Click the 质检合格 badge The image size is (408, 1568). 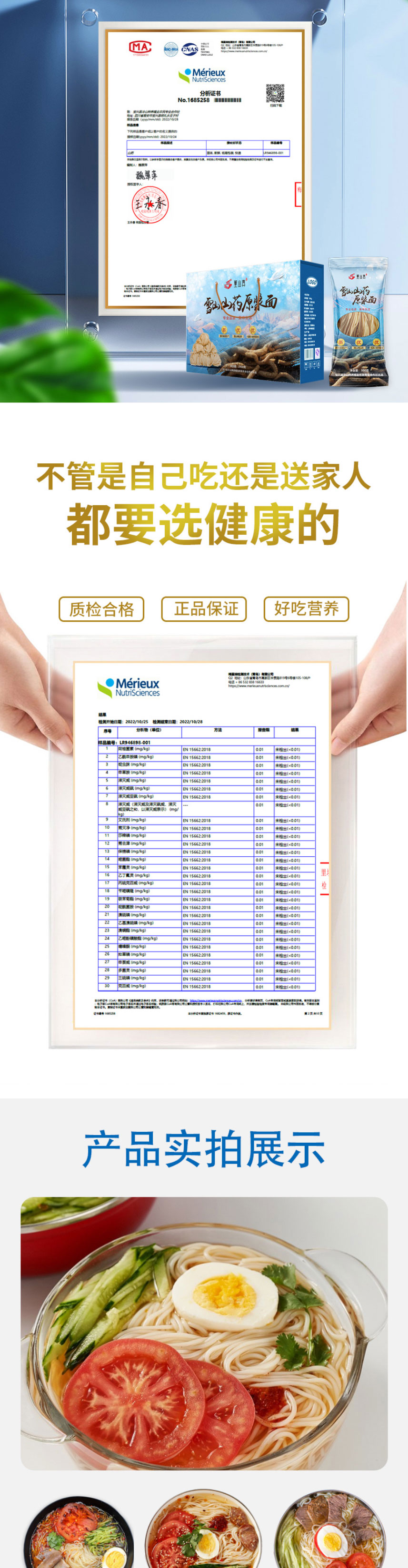tap(101, 609)
